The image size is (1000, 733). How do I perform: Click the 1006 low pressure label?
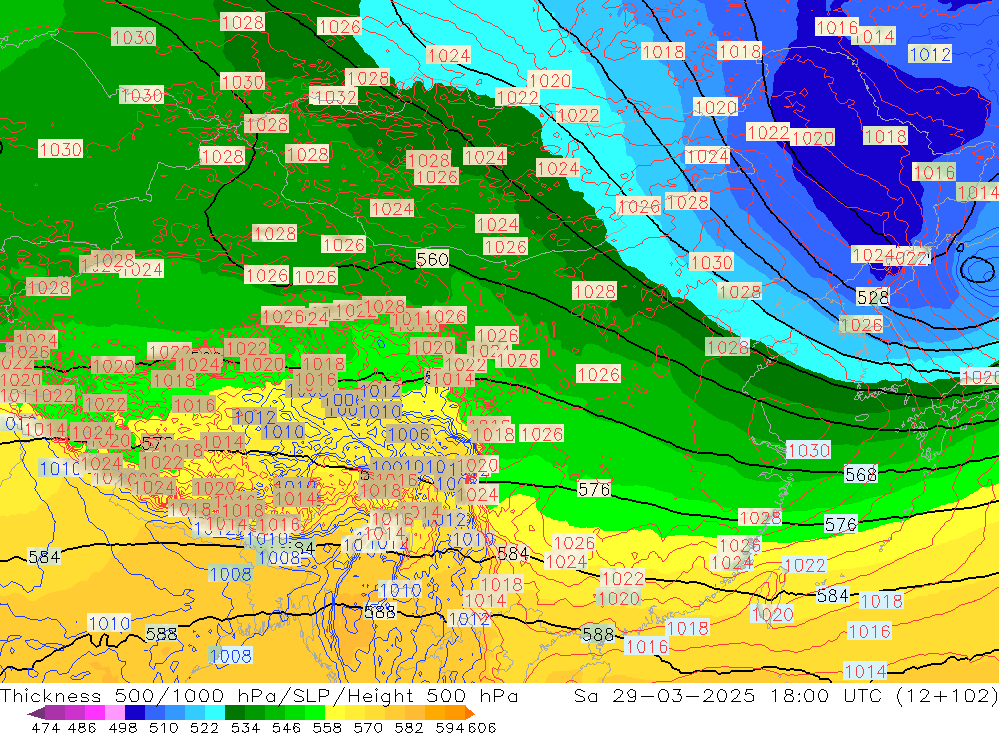point(409,434)
